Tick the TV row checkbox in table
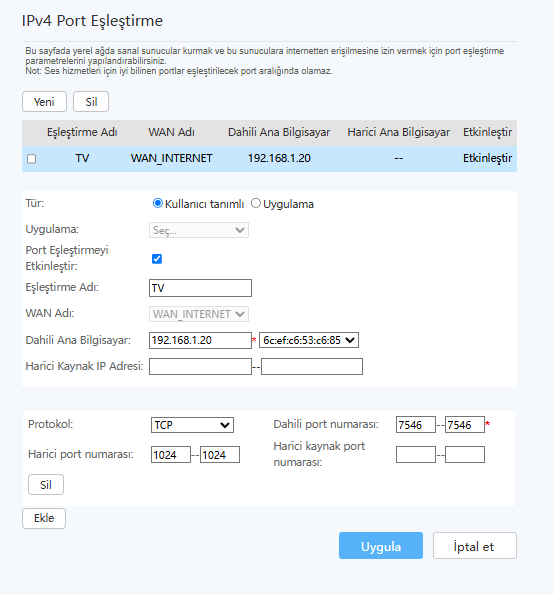 tap(31, 159)
